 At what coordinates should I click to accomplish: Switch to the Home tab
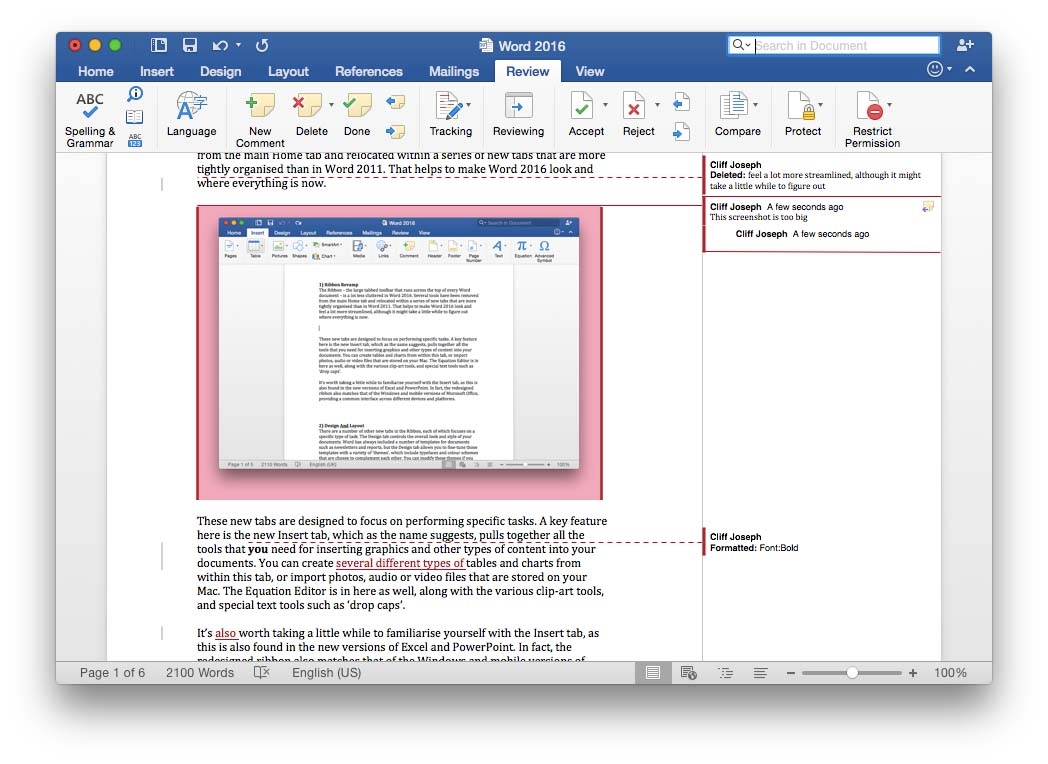pos(96,72)
